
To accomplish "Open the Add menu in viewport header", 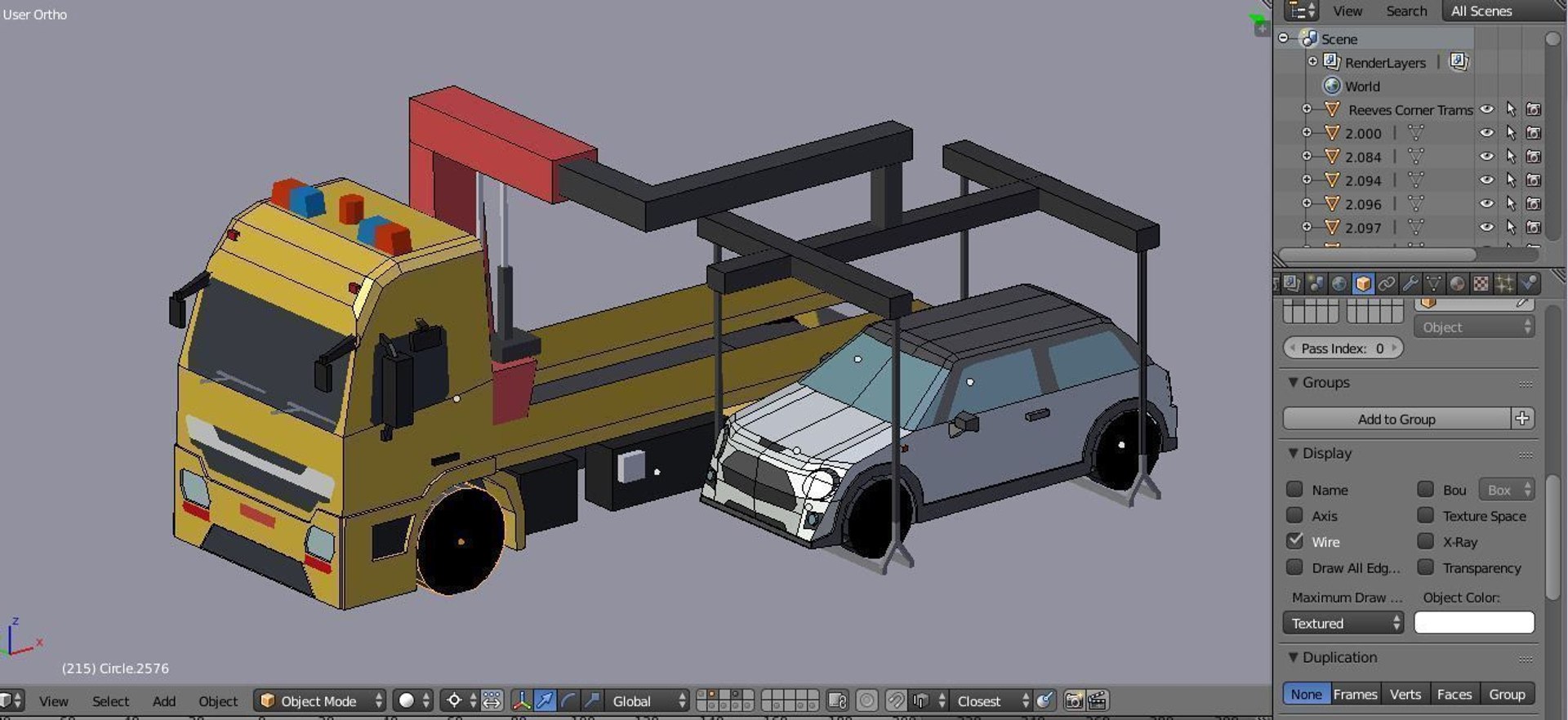I will point(164,701).
